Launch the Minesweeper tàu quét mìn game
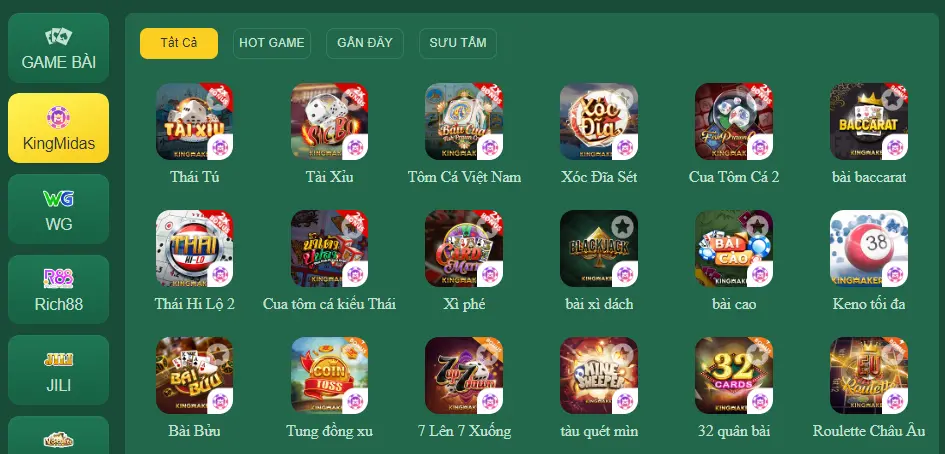 [x=598, y=375]
